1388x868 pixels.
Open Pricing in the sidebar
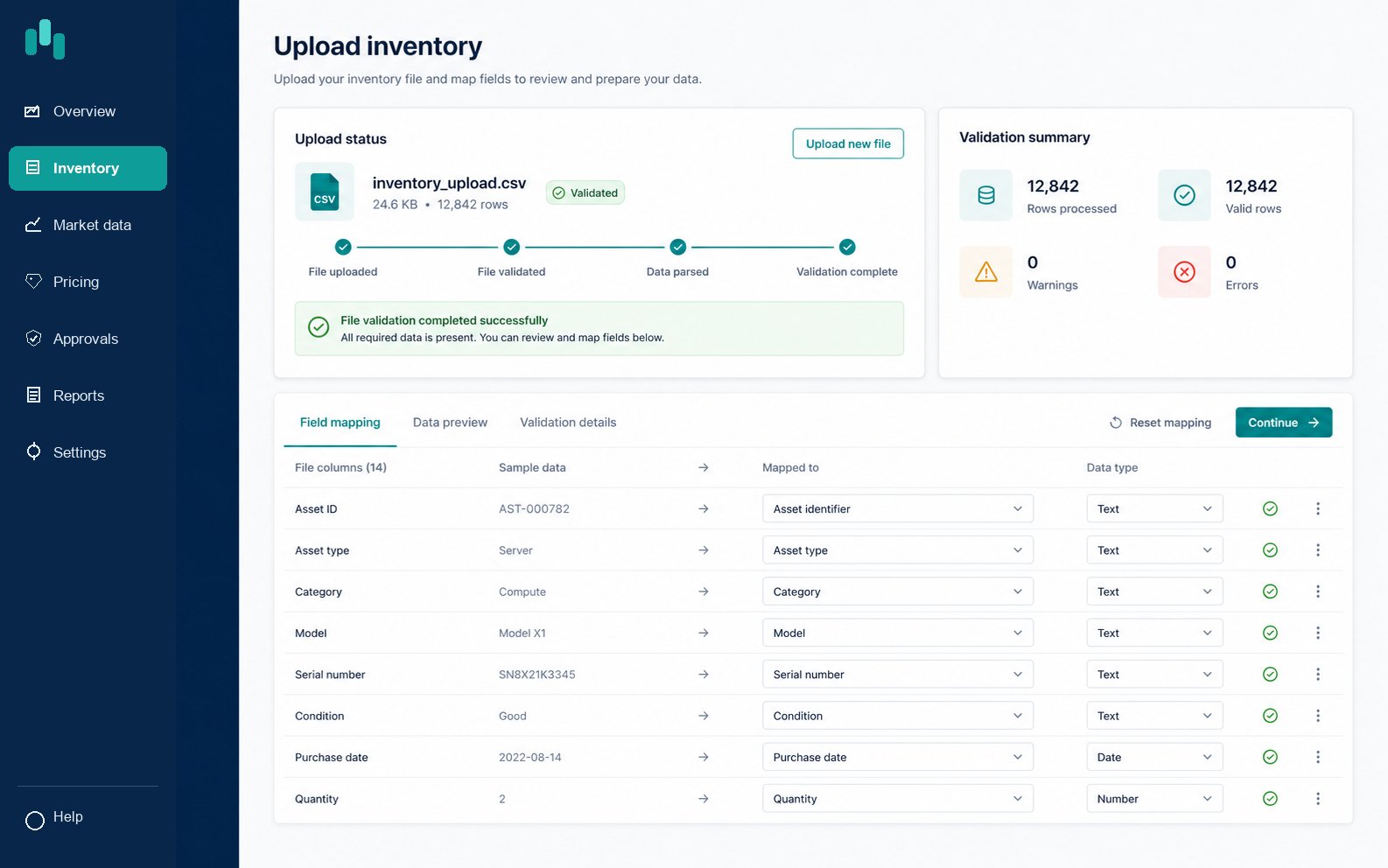coord(88,282)
